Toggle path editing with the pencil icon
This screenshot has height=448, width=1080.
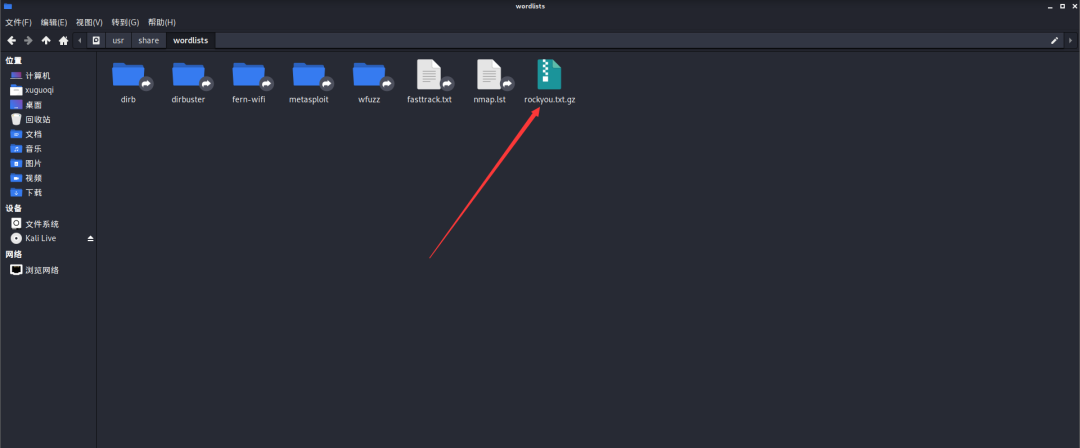tap(1054, 41)
